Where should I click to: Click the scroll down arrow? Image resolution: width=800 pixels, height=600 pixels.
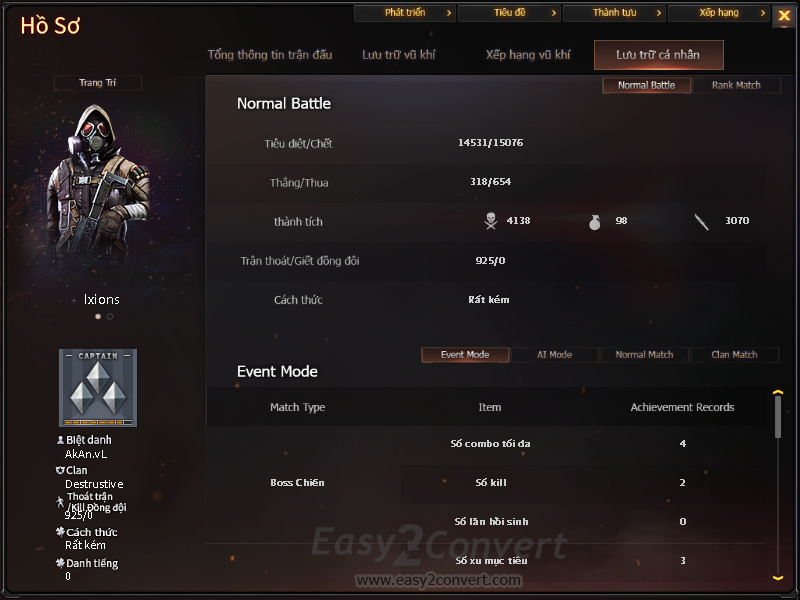pyautogui.click(x=778, y=578)
